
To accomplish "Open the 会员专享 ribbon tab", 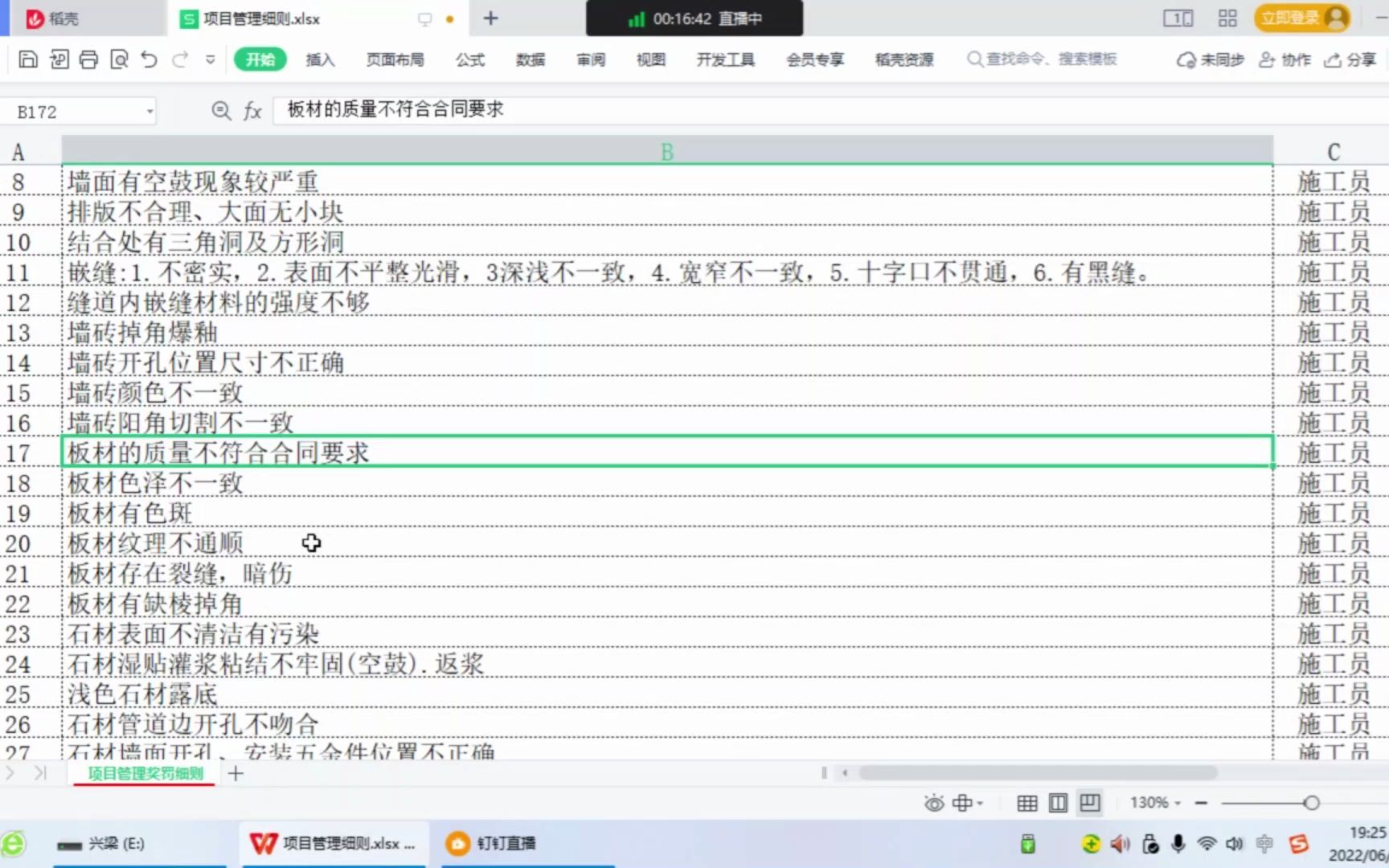I will 815,59.
